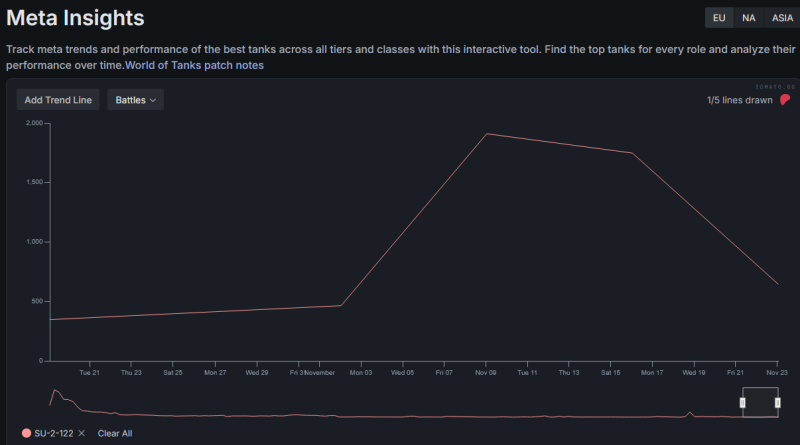
Task: Remove the SU-2-122 trend line with X
Action: pos(82,433)
